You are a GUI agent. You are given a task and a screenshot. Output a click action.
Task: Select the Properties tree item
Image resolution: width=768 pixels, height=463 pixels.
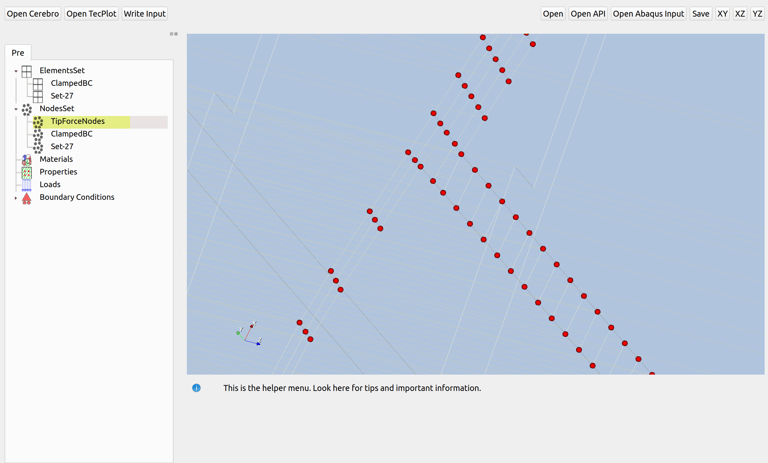58,172
